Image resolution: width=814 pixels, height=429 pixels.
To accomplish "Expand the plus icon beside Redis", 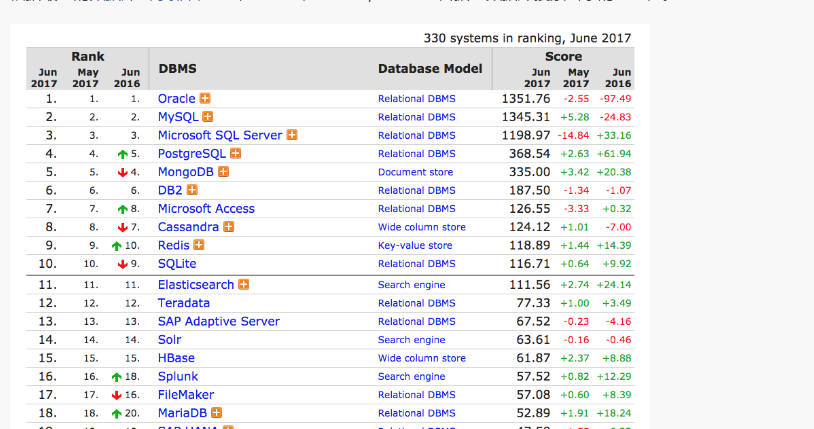I will point(199,245).
